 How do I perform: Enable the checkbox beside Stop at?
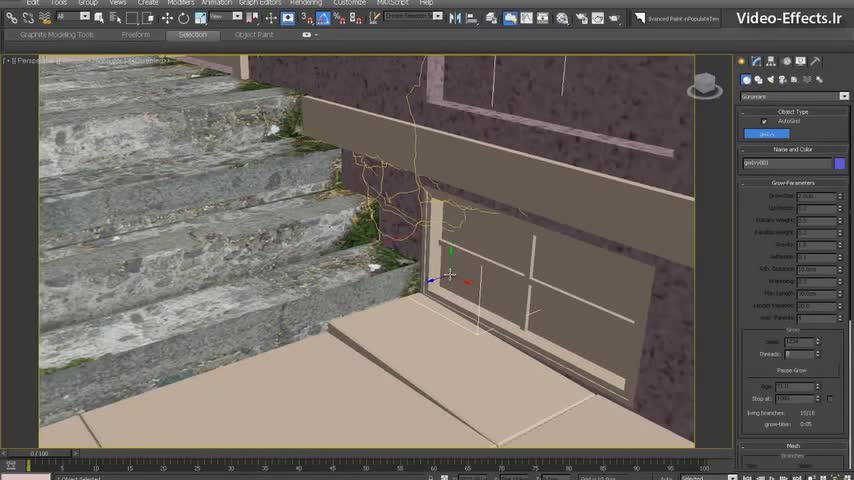829,399
